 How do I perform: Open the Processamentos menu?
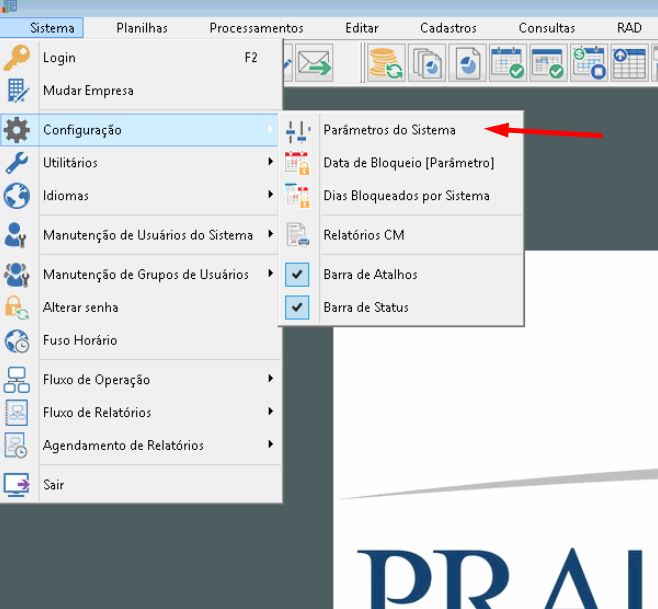[256, 28]
